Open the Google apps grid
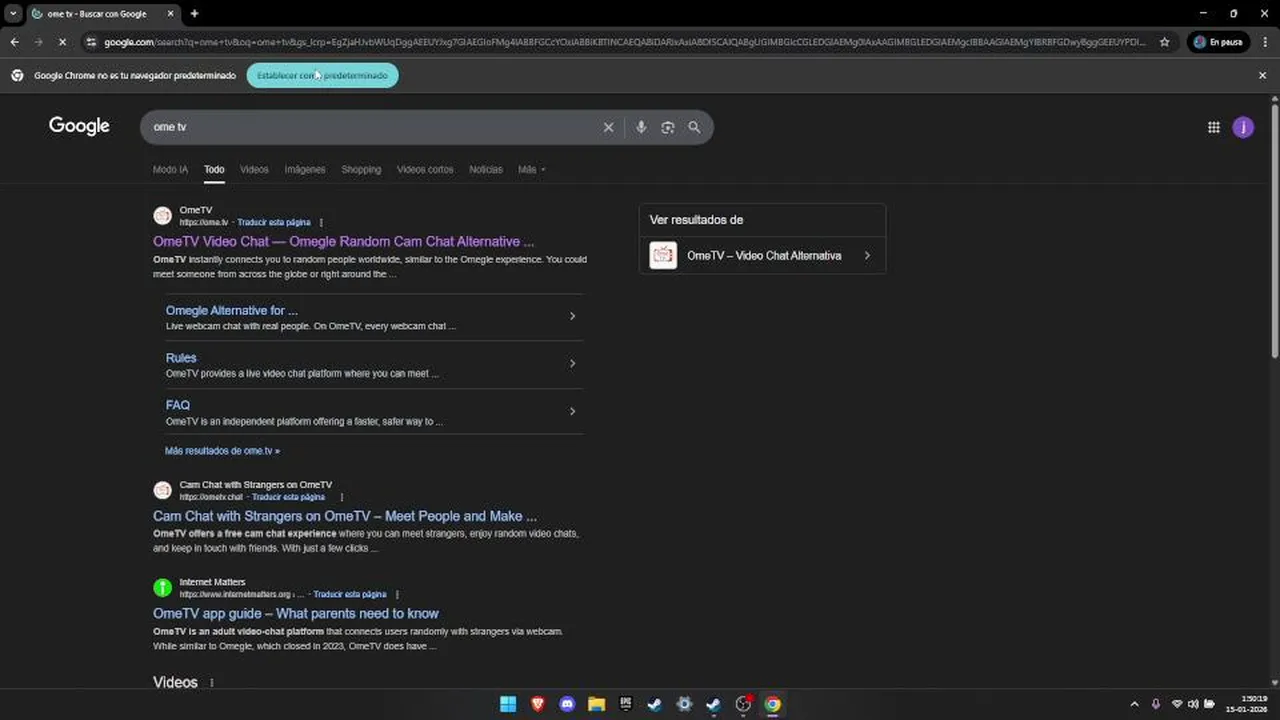Screen dimensions: 1280x720 click(1214, 127)
